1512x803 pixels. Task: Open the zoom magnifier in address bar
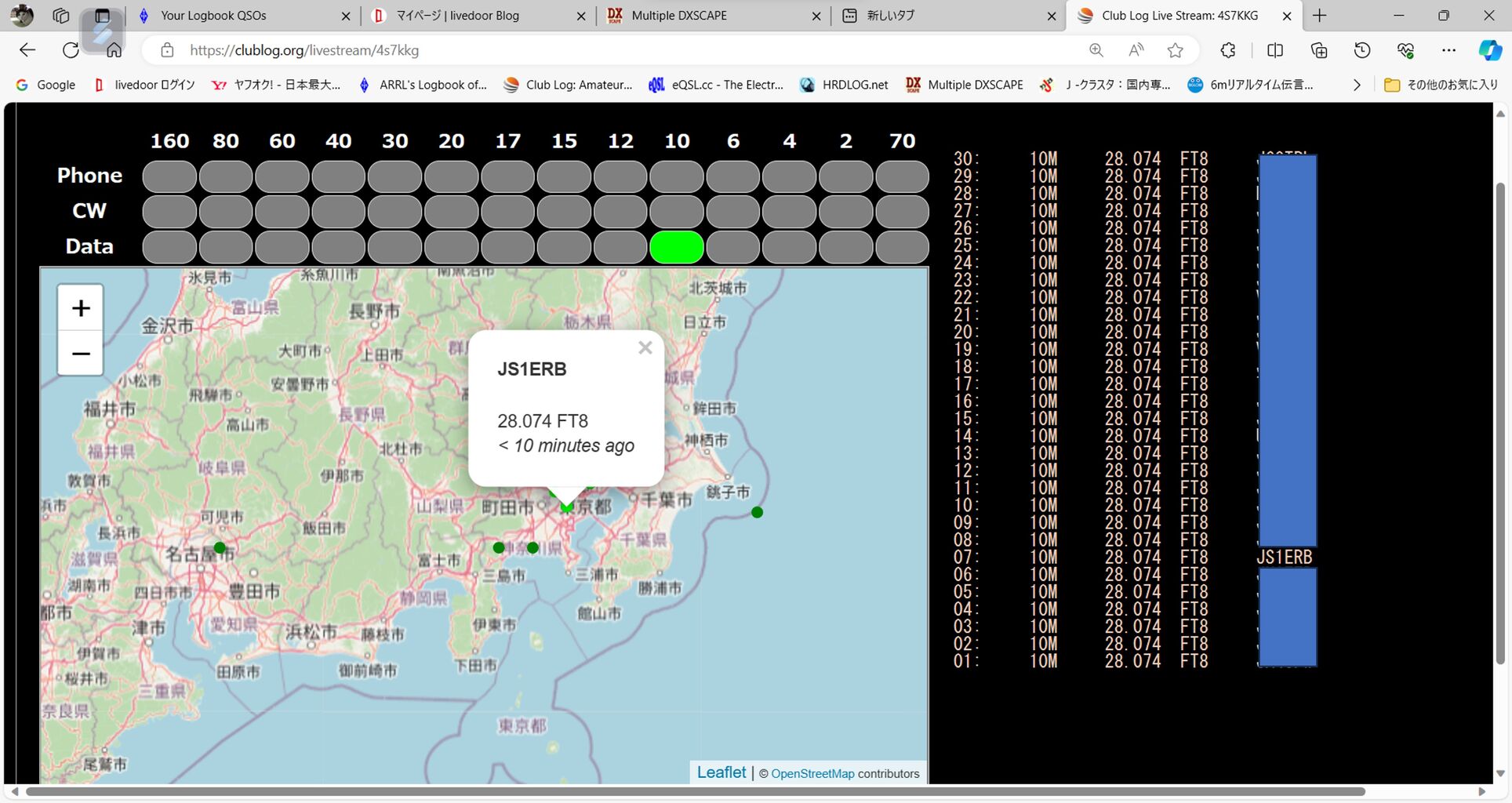(1096, 50)
